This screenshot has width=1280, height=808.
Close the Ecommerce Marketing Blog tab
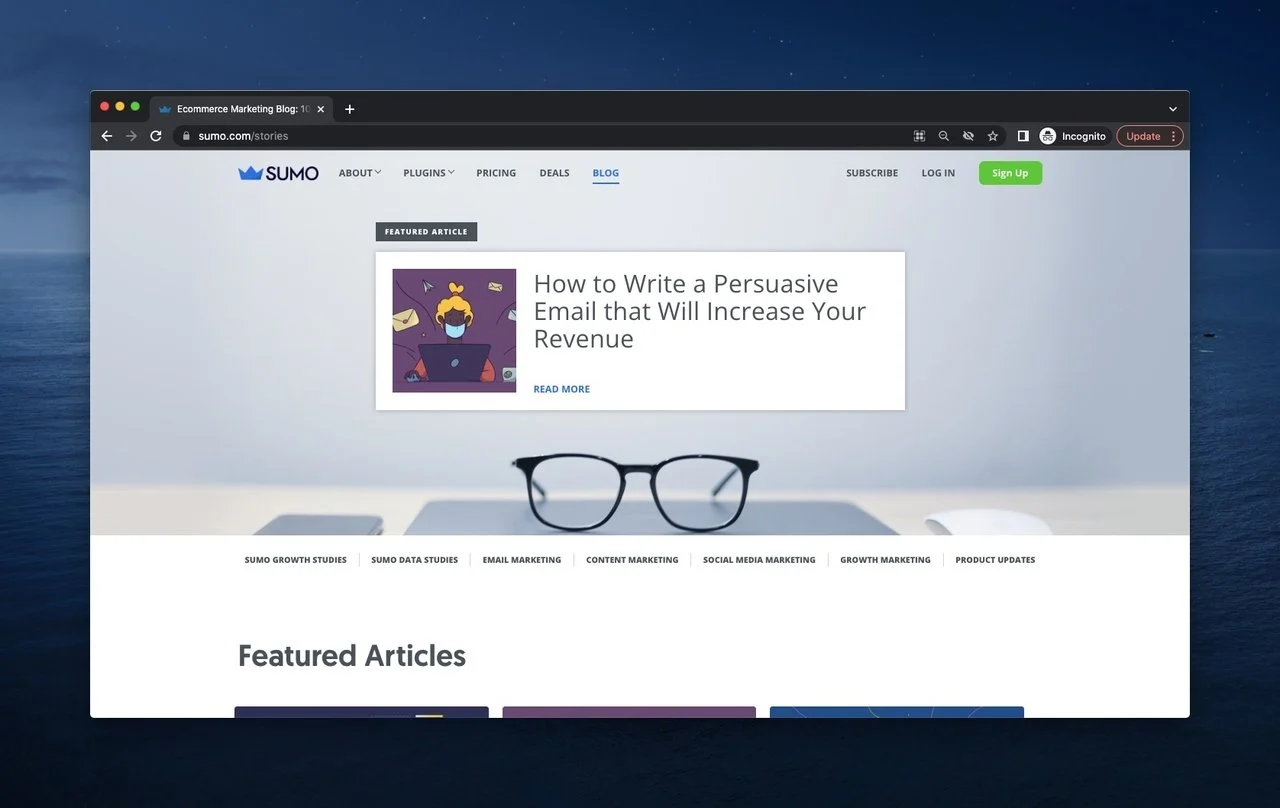[x=320, y=109]
